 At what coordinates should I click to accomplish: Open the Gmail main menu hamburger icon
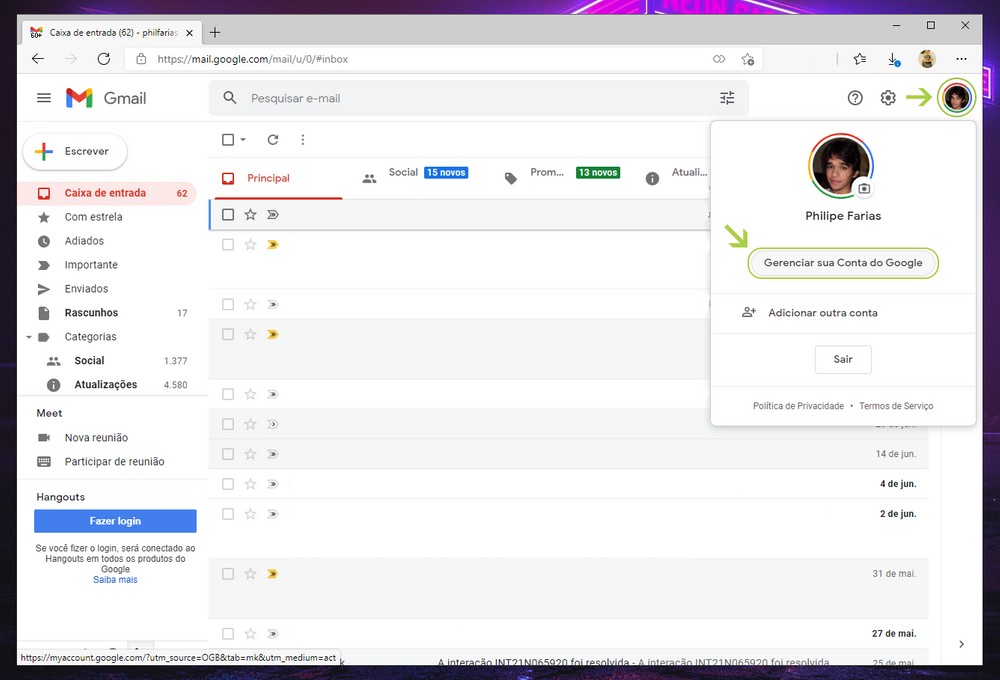pos(43,98)
